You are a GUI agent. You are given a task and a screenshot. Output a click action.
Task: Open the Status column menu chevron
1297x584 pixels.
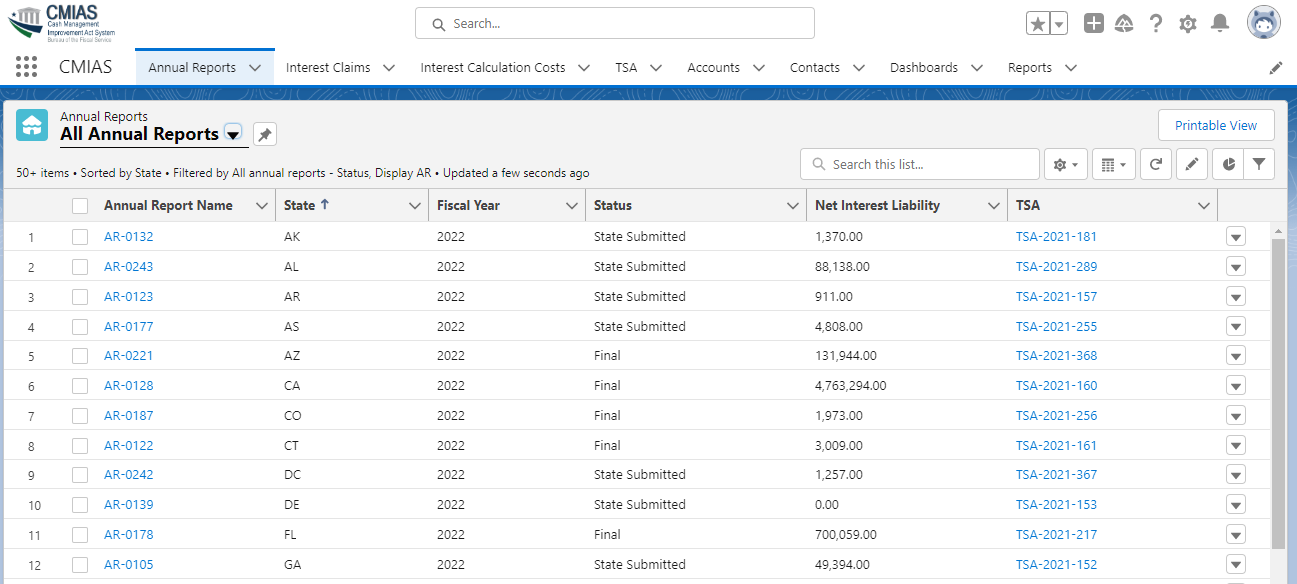click(791, 206)
